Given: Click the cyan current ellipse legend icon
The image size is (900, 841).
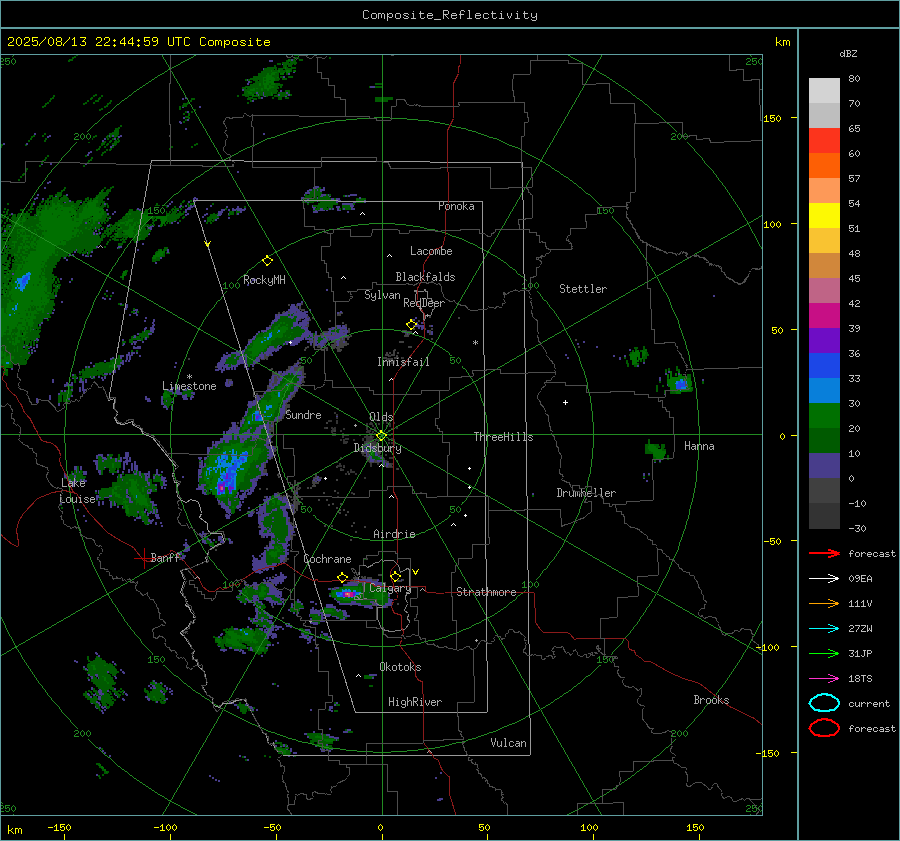Looking at the screenshot, I should 824,703.
